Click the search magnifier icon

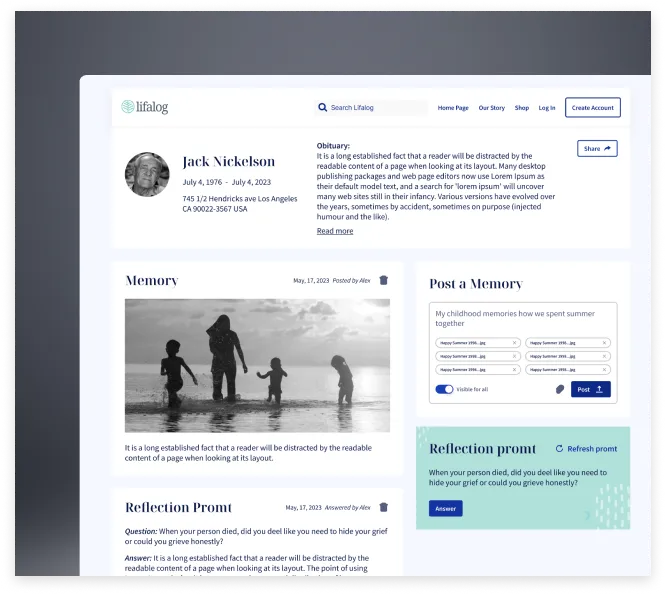pos(322,108)
